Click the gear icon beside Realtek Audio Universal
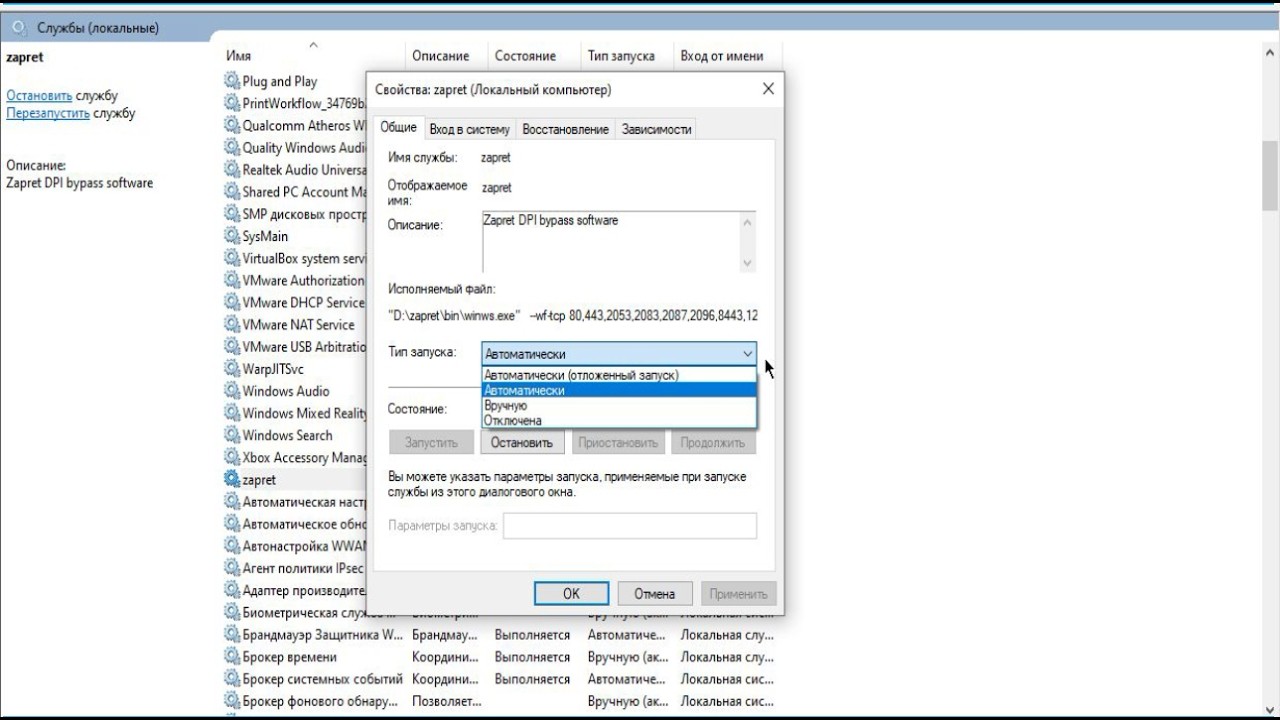The height and width of the screenshot is (720, 1280). [x=232, y=170]
